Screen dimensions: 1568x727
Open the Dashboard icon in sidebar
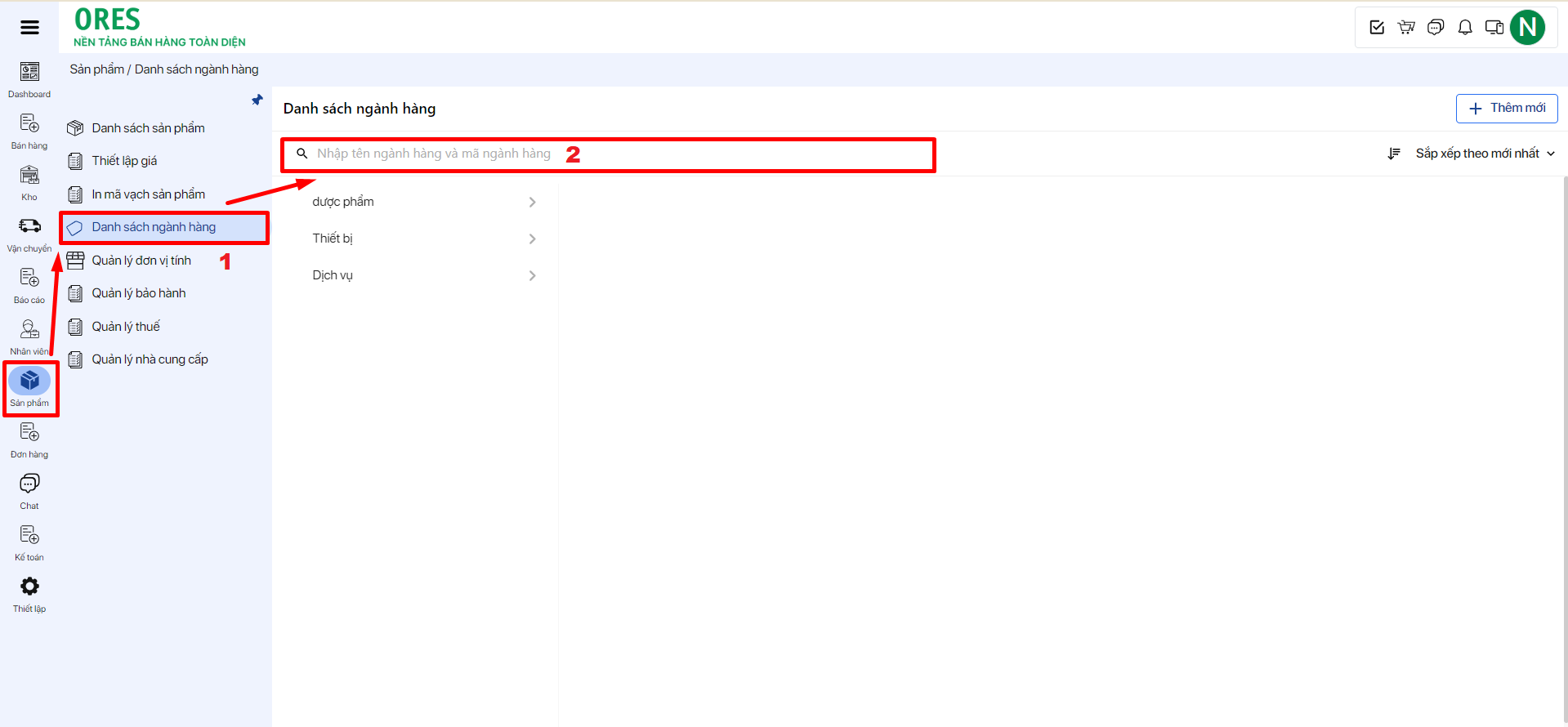coord(29,73)
